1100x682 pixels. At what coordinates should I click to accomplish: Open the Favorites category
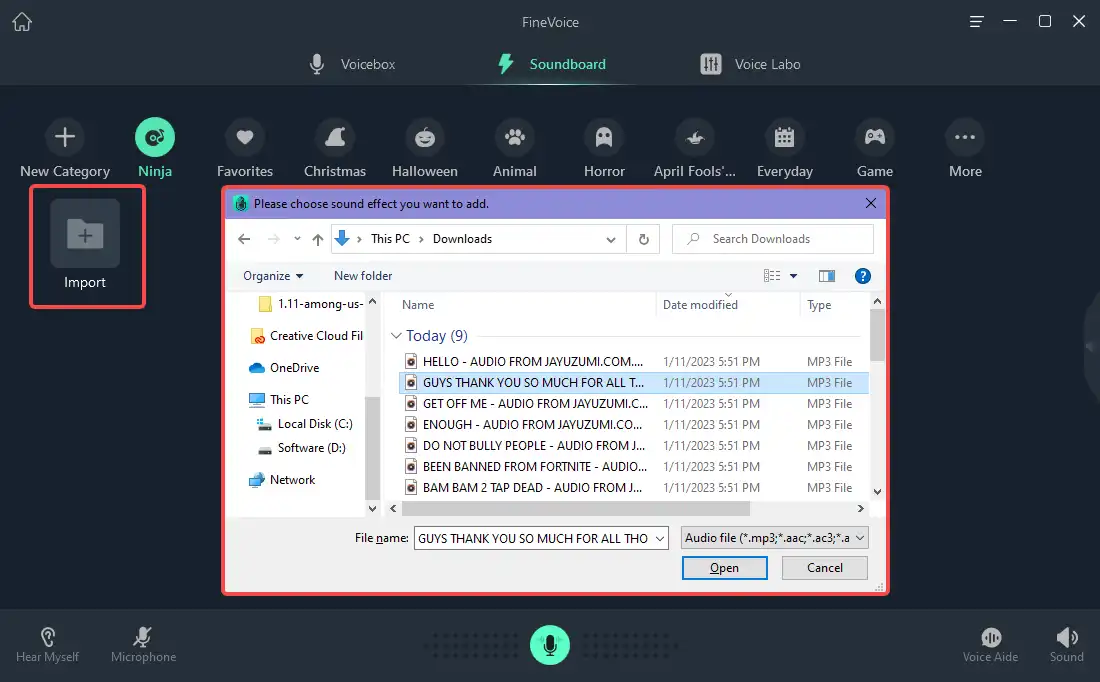pyautogui.click(x=245, y=149)
